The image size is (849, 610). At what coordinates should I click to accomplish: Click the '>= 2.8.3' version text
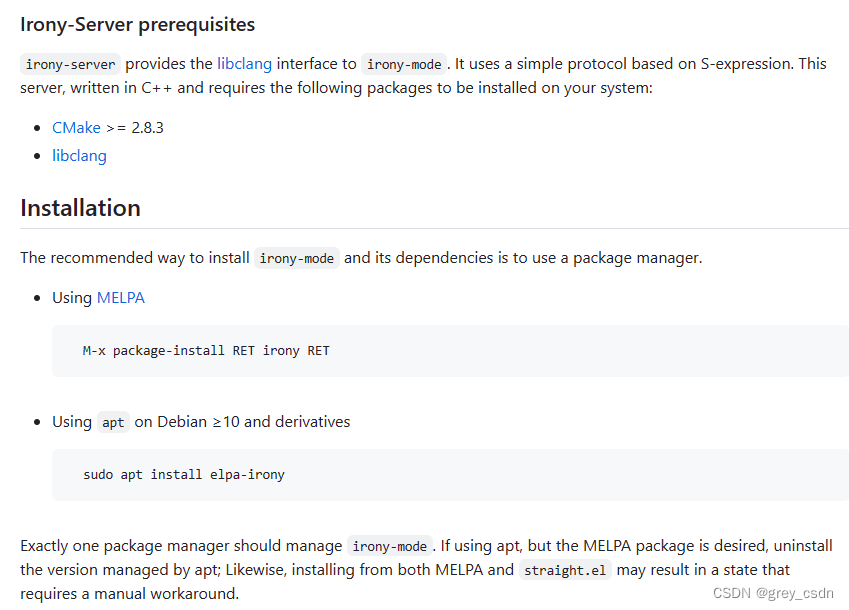pos(134,128)
